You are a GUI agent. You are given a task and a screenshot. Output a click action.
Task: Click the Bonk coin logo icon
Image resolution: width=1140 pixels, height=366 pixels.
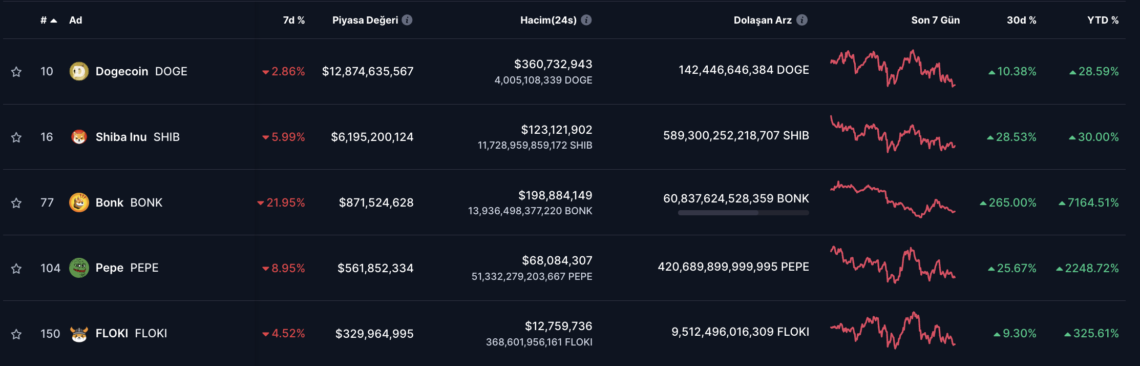pos(79,202)
